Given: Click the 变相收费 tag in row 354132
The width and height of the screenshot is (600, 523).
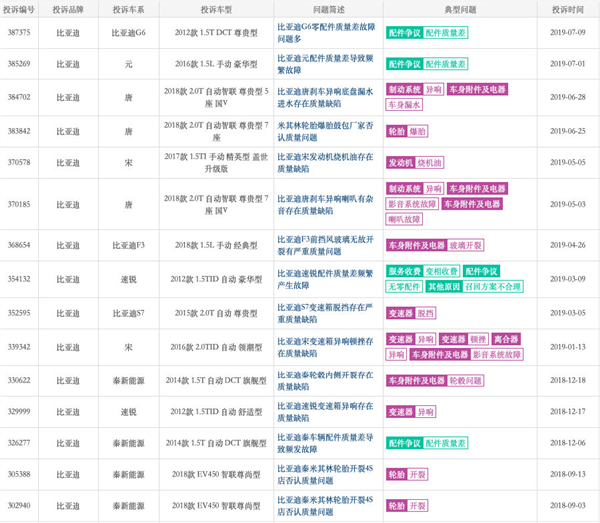Looking at the screenshot, I should 442,272.
